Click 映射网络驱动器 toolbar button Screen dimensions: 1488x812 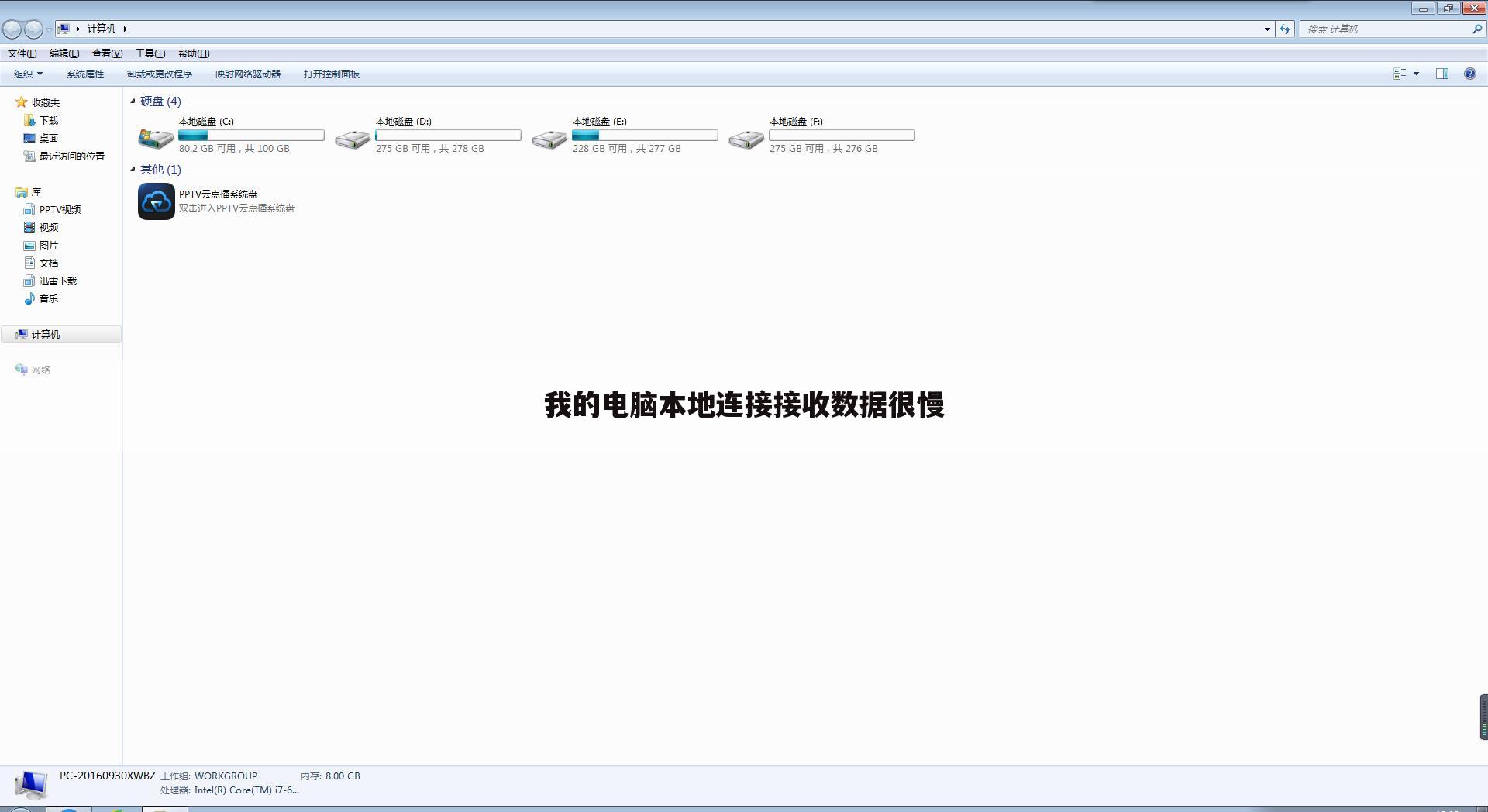(x=248, y=74)
